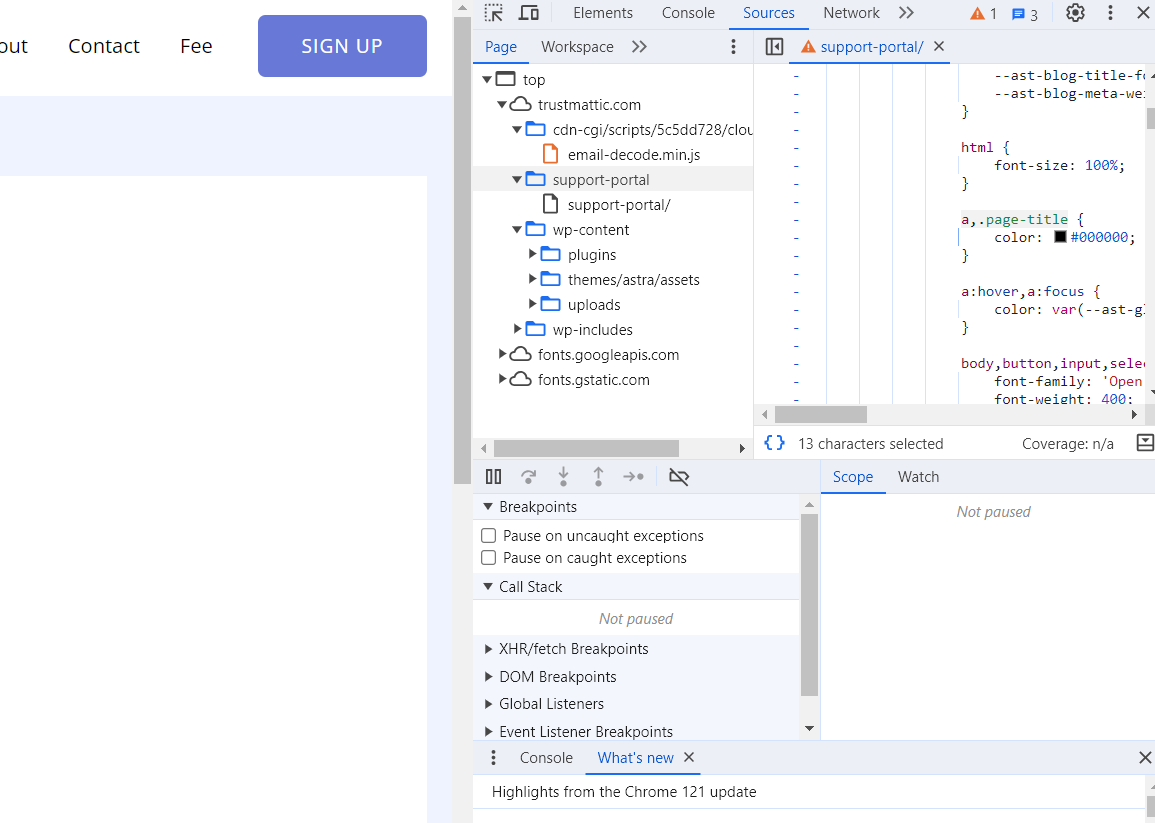Enable Pause on caught exceptions
Image resolution: width=1155 pixels, height=823 pixels.
tap(488, 558)
